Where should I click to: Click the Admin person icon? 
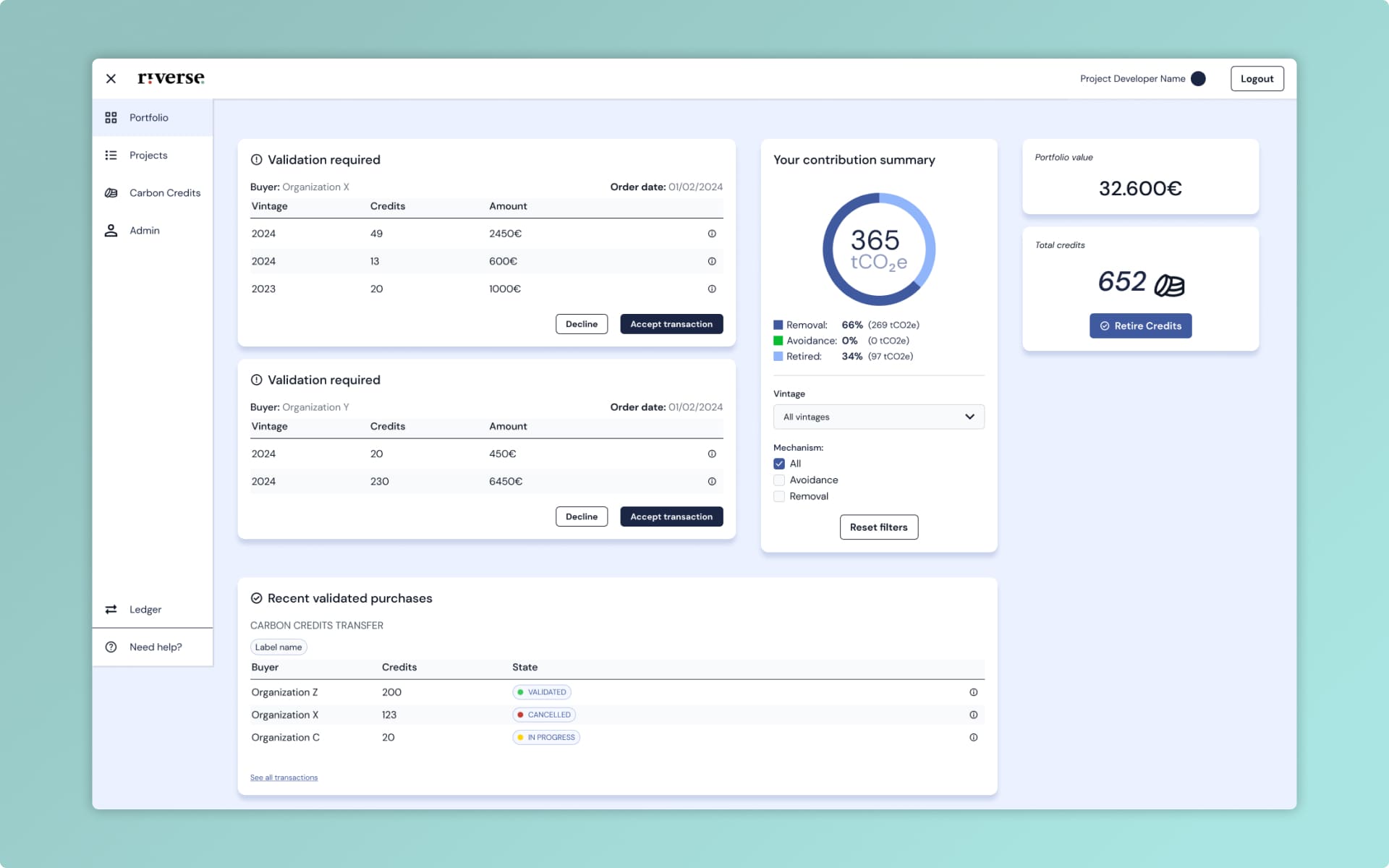tap(111, 230)
